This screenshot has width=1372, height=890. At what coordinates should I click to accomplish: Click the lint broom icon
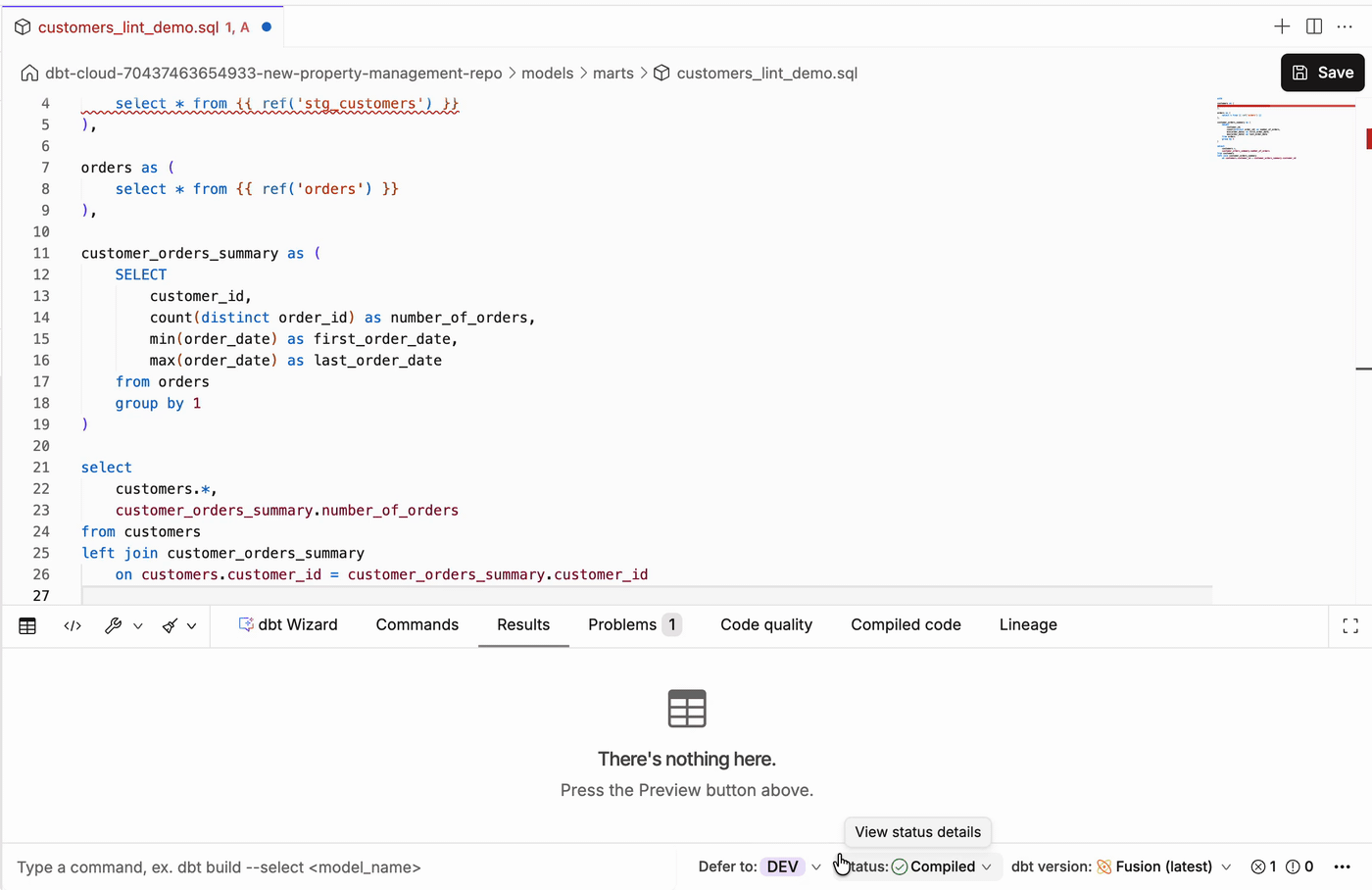point(170,625)
